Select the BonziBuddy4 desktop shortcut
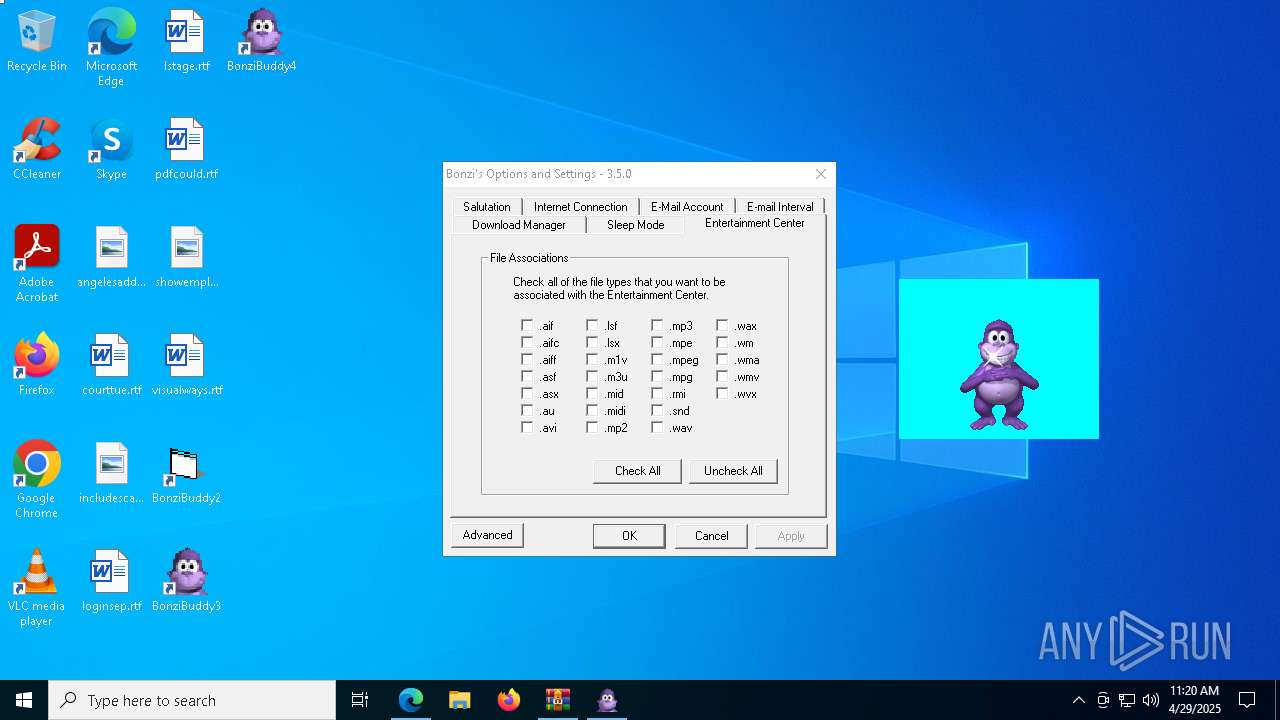This screenshot has width=1280, height=720. pos(261,42)
